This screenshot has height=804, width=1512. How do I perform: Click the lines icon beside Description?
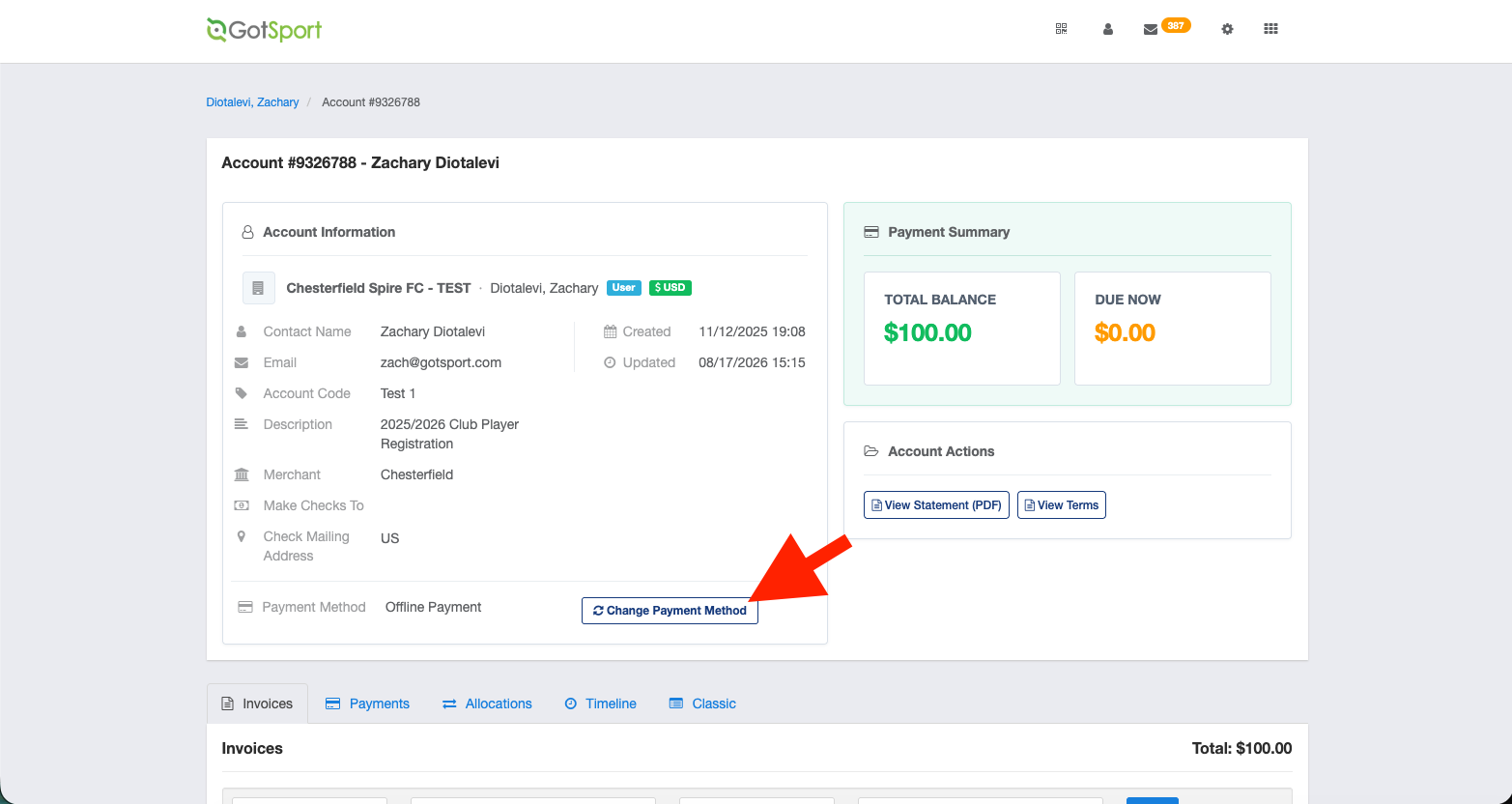click(242, 424)
